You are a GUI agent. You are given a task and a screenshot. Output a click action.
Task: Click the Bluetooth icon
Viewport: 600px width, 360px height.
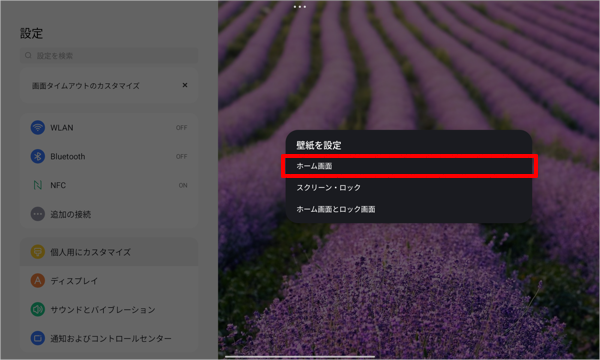pyautogui.click(x=38, y=156)
